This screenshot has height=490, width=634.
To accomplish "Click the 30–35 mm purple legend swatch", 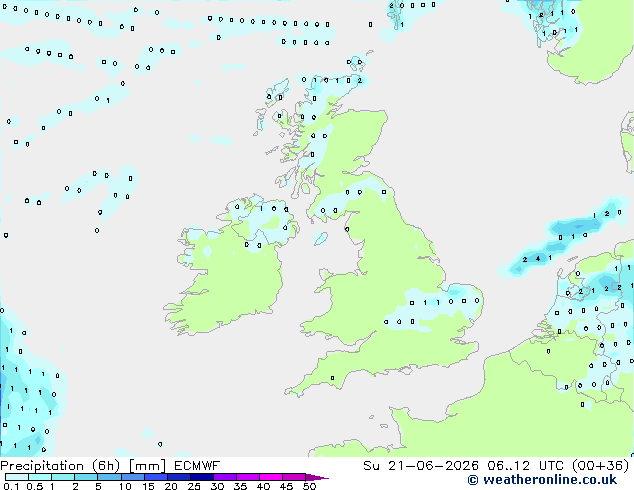I will [x=225, y=477].
